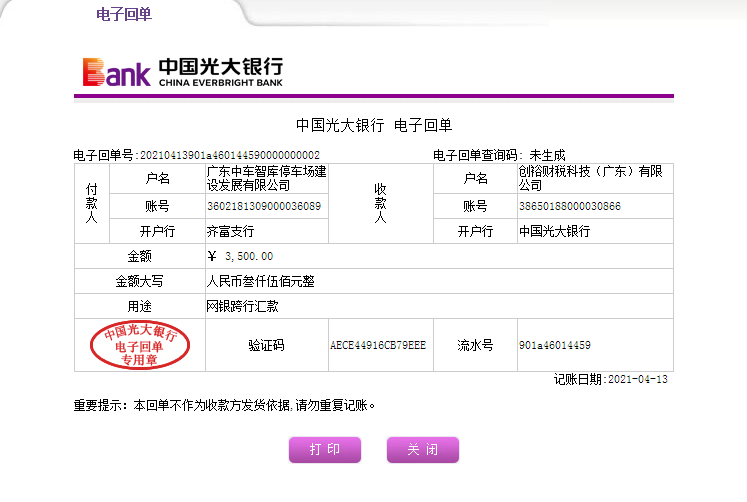Click the China Everbright Bank logo
747x502 pixels.
tap(182, 72)
